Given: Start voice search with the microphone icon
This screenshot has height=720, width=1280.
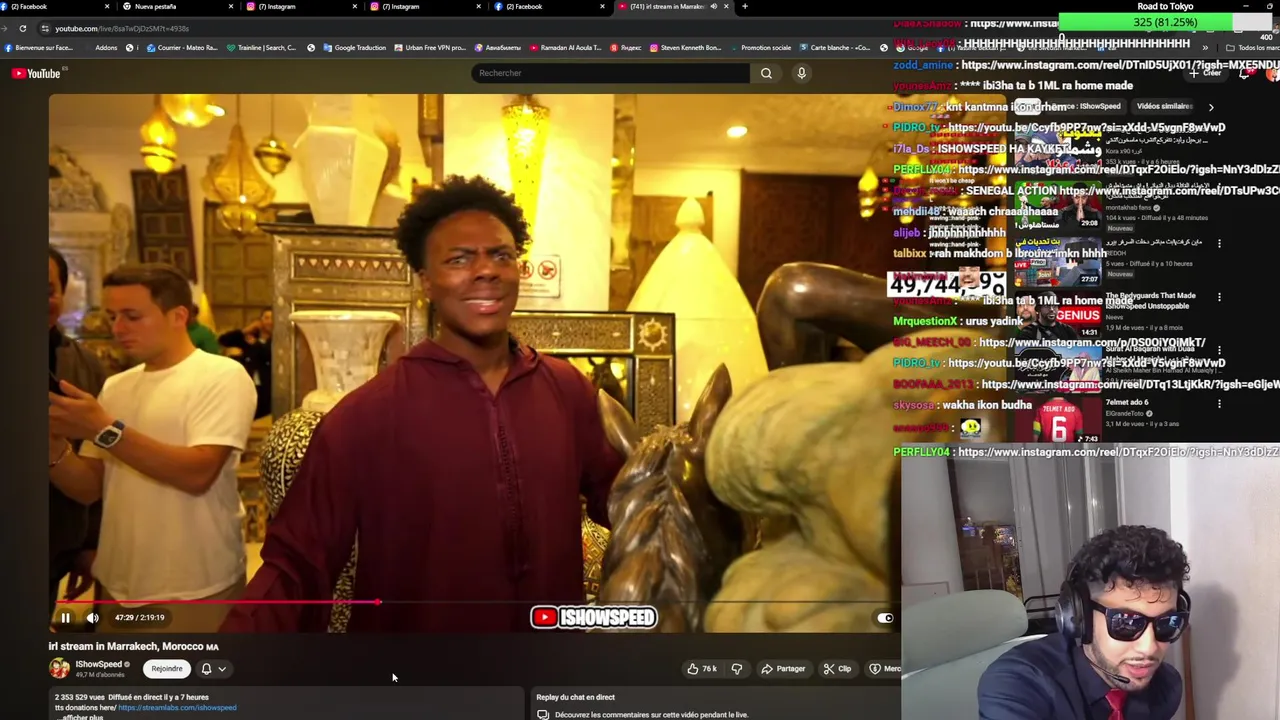Looking at the screenshot, I should tap(801, 73).
